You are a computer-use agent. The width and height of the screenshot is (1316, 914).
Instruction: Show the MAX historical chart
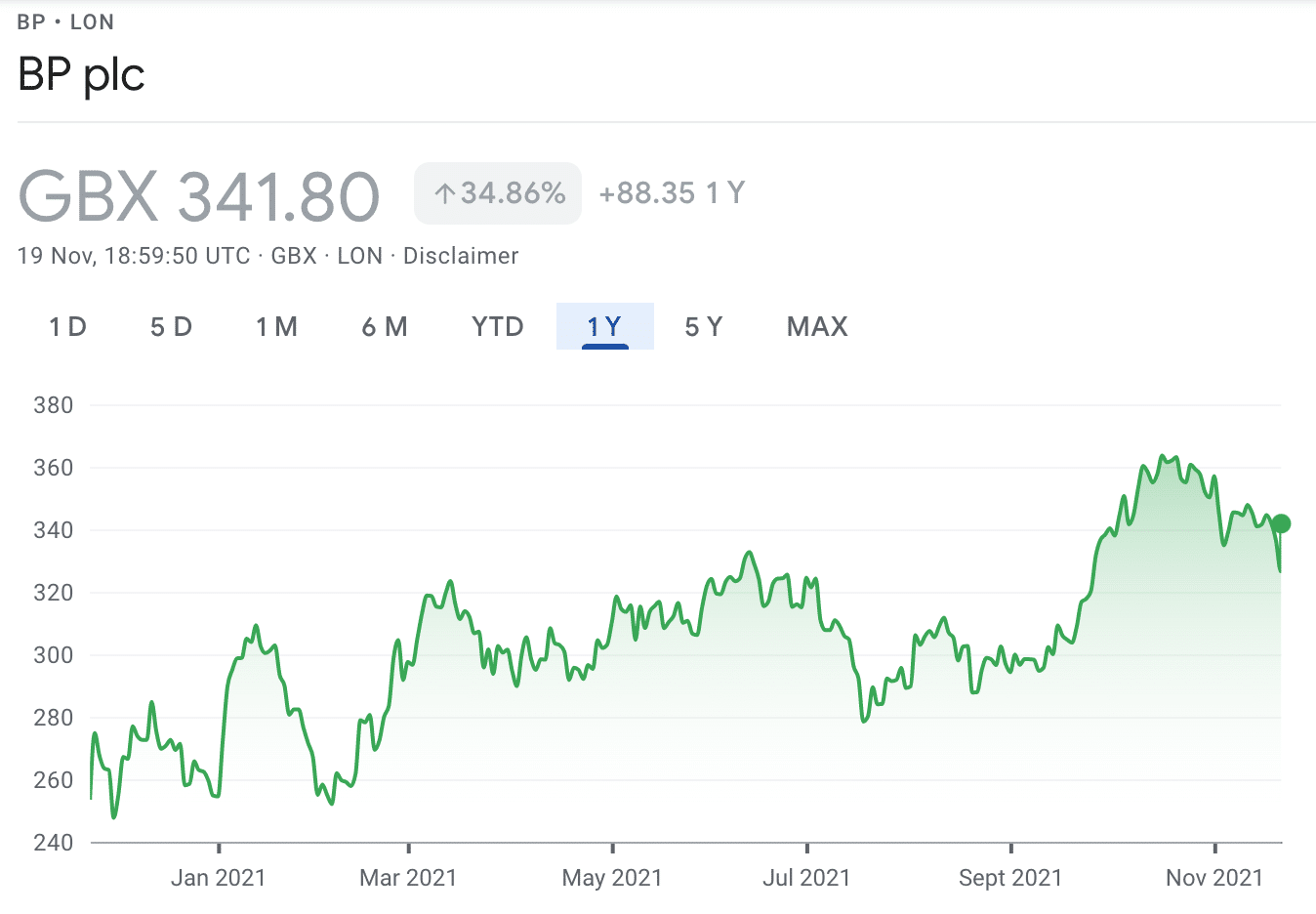click(816, 327)
